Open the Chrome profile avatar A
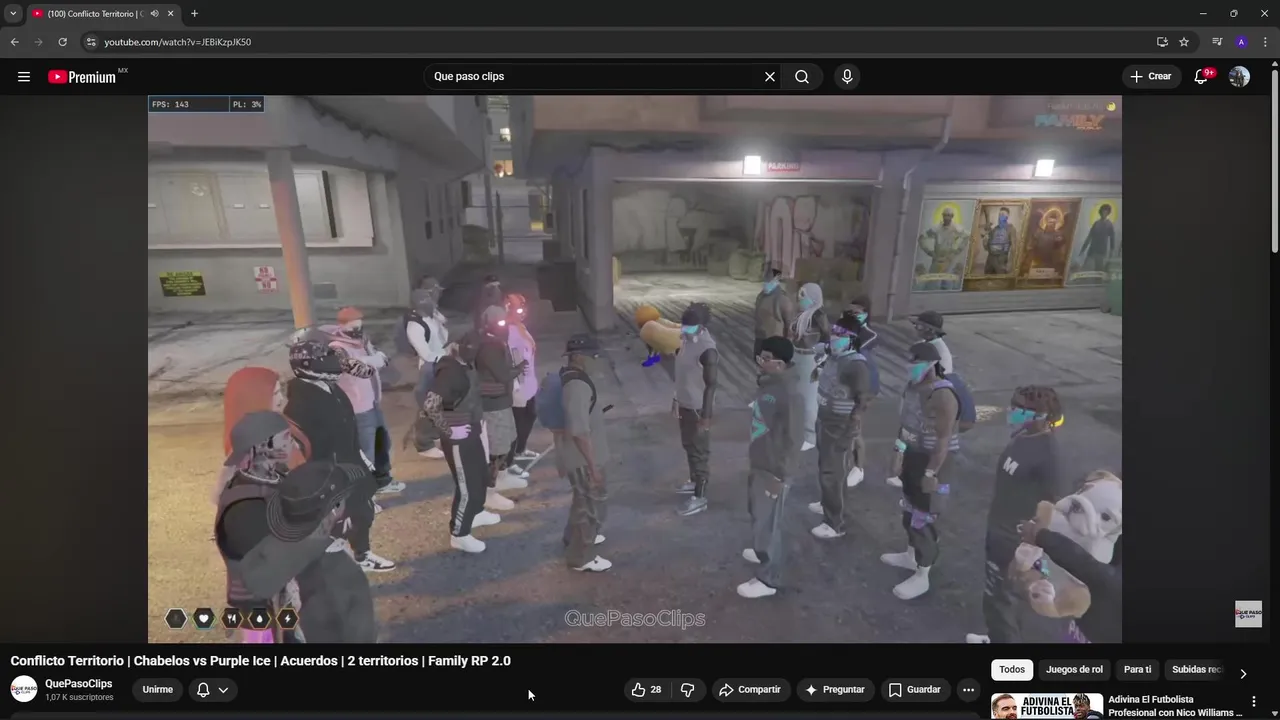1280x720 pixels. coord(1241,42)
